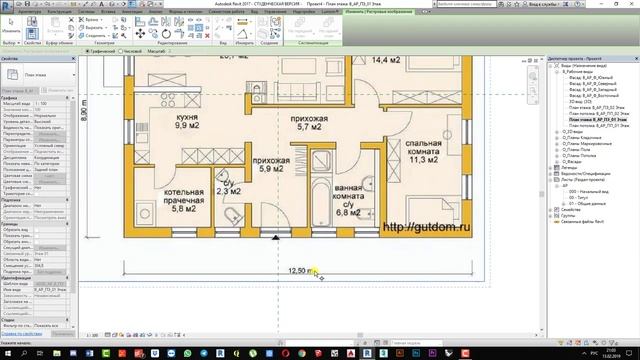Open the 'Конструкция' ribbon tab

pyautogui.click(x=59, y=12)
